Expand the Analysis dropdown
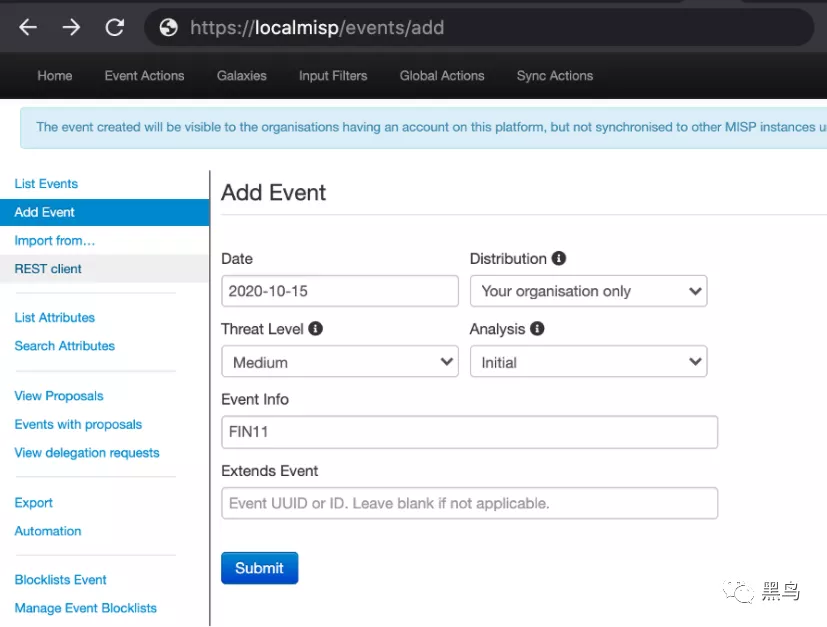The width and height of the screenshot is (827, 627). point(588,362)
